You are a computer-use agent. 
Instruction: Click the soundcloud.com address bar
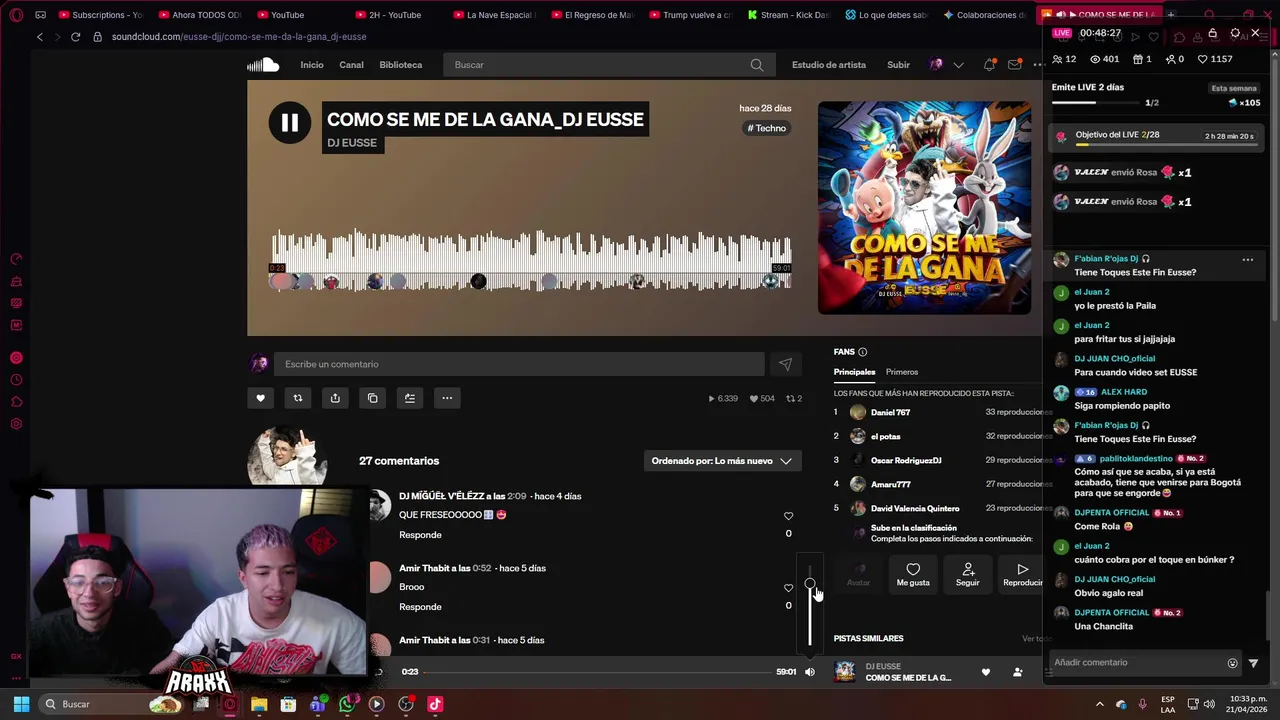pos(239,37)
